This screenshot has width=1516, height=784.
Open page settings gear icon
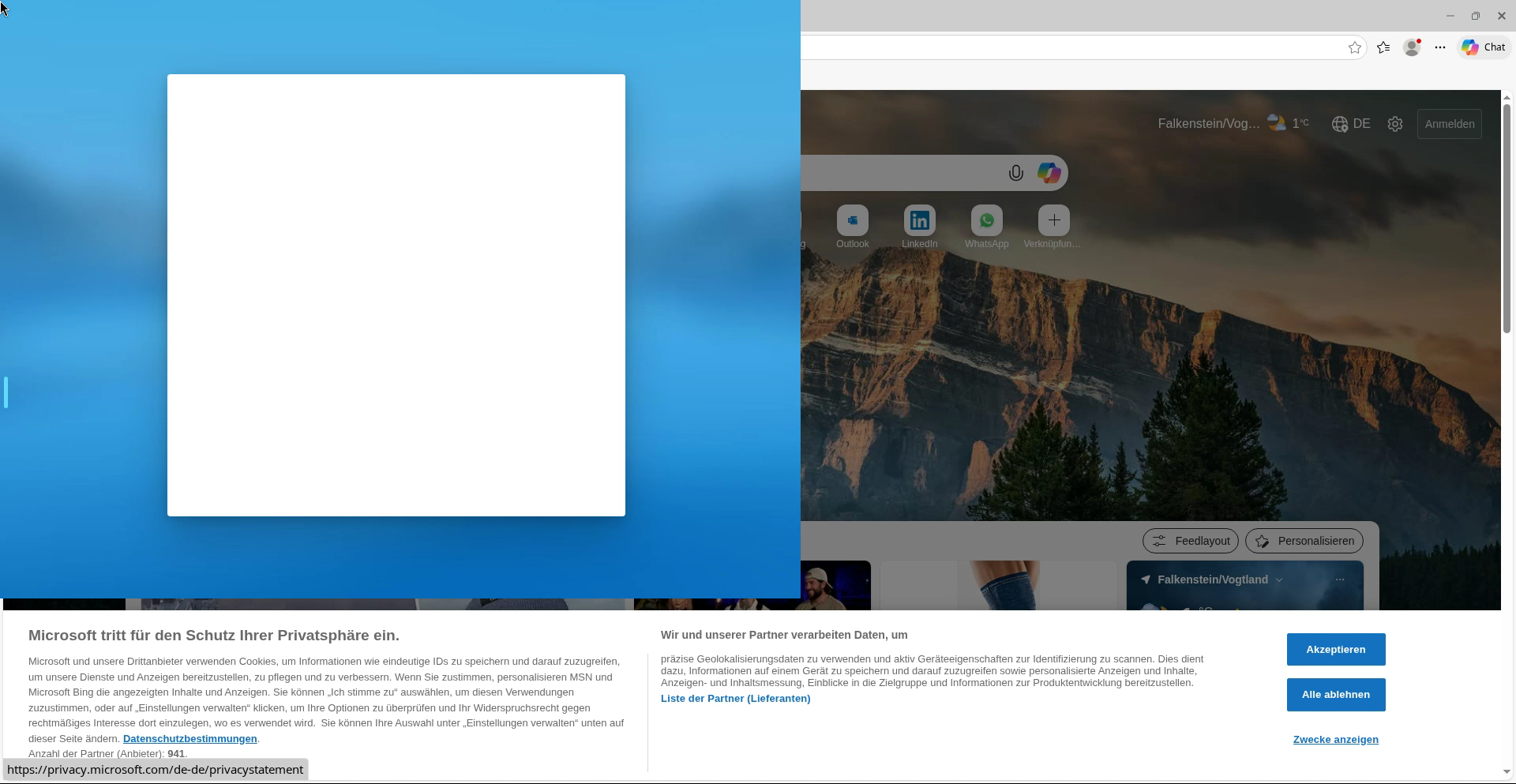click(x=1395, y=124)
